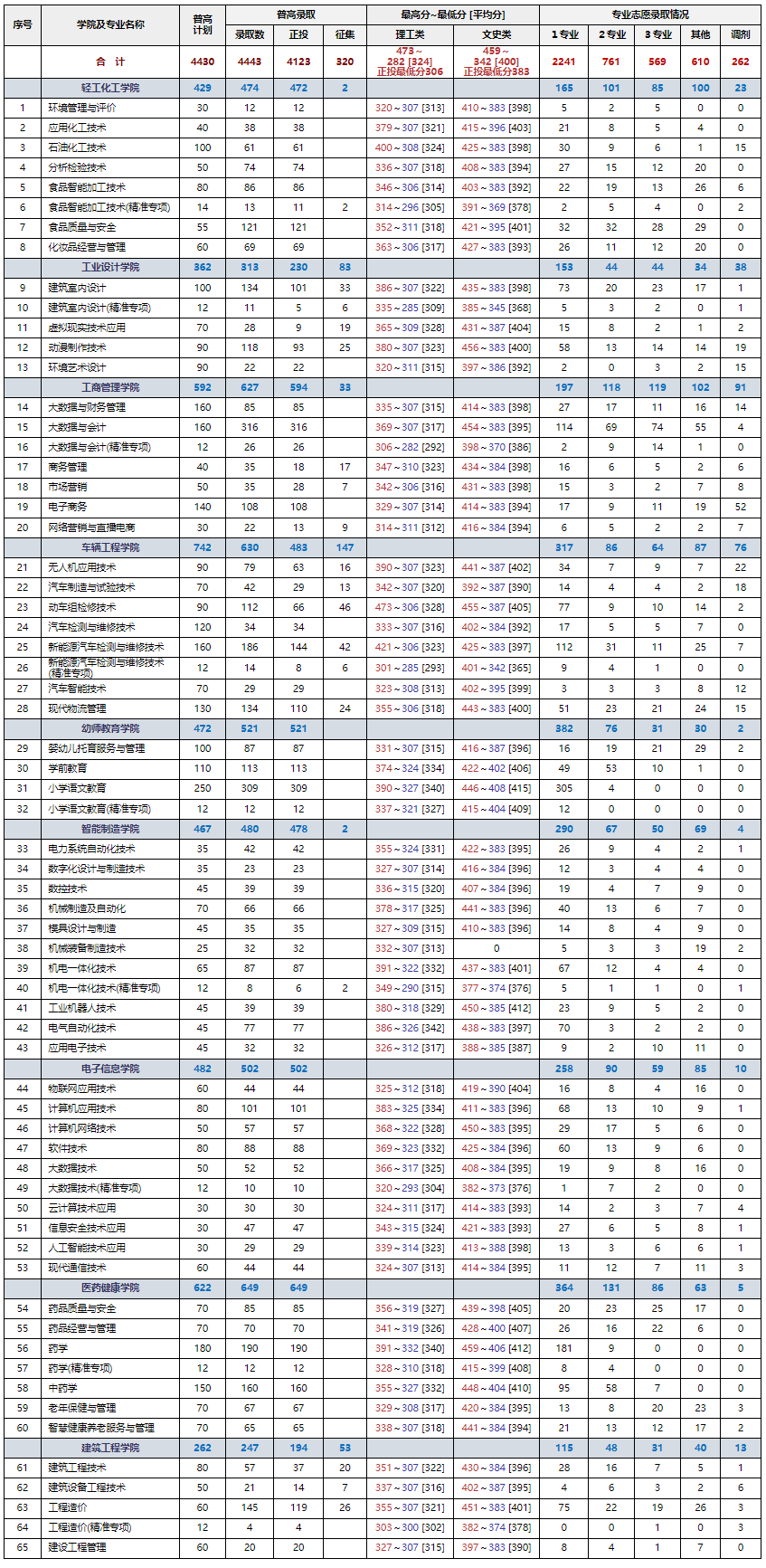This screenshot has width=766, height=1568.
Task: Click the major name 建设工程管理
Action: [x=77, y=1547]
